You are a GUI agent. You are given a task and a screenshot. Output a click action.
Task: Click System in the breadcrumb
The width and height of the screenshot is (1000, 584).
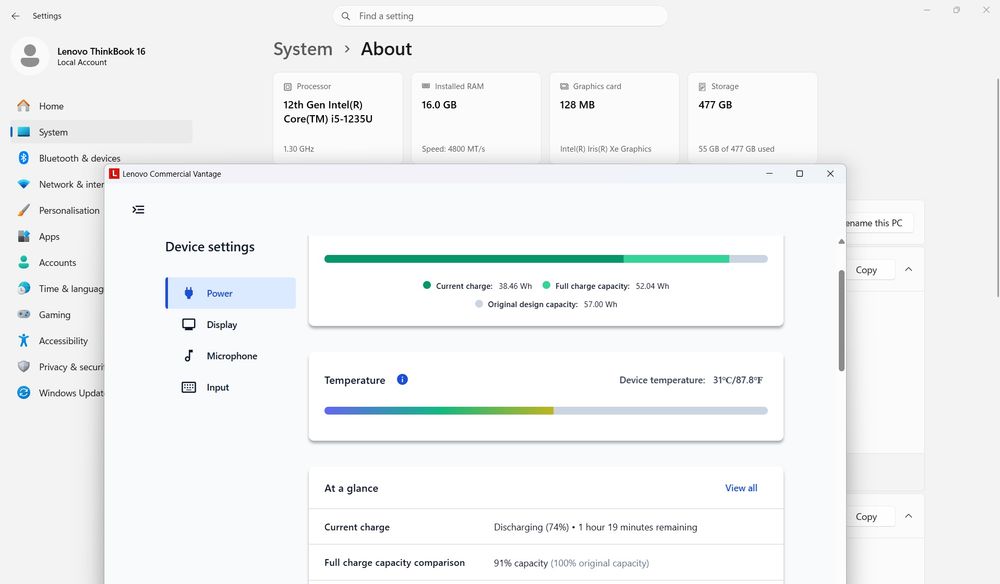303,49
